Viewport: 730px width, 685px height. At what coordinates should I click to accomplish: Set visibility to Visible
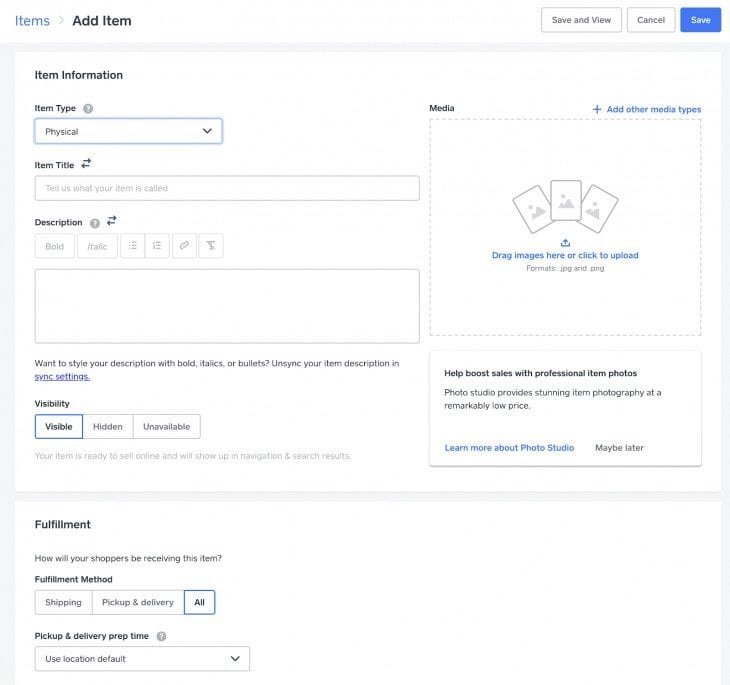(59, 427)
